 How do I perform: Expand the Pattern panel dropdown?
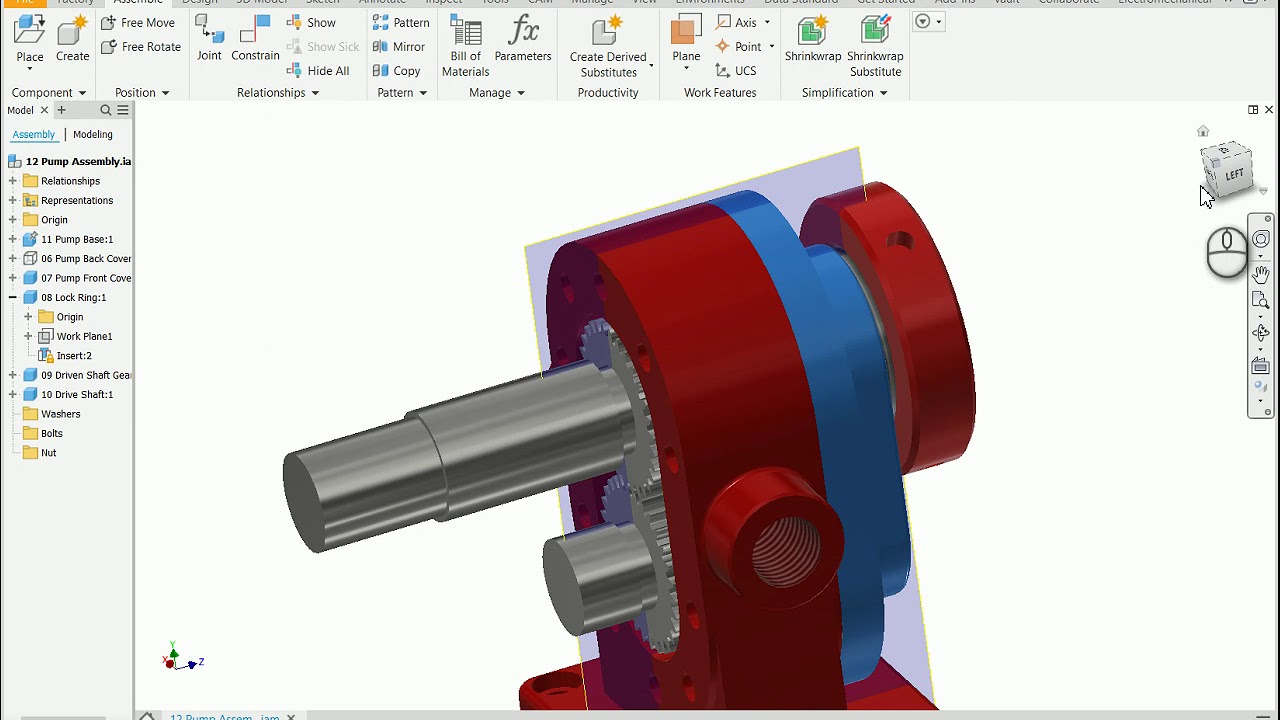coord(402,92)
